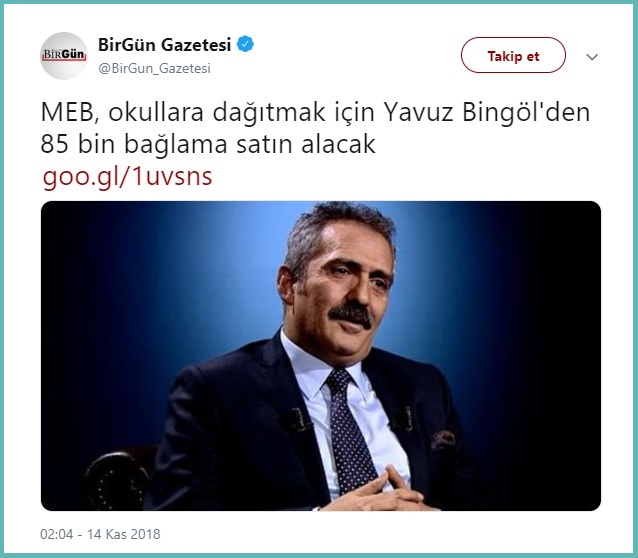Click the clasped hands in the photo
The width and height of the screenshot is (638, 558).
pyautogui.click(x=378, y=490)
